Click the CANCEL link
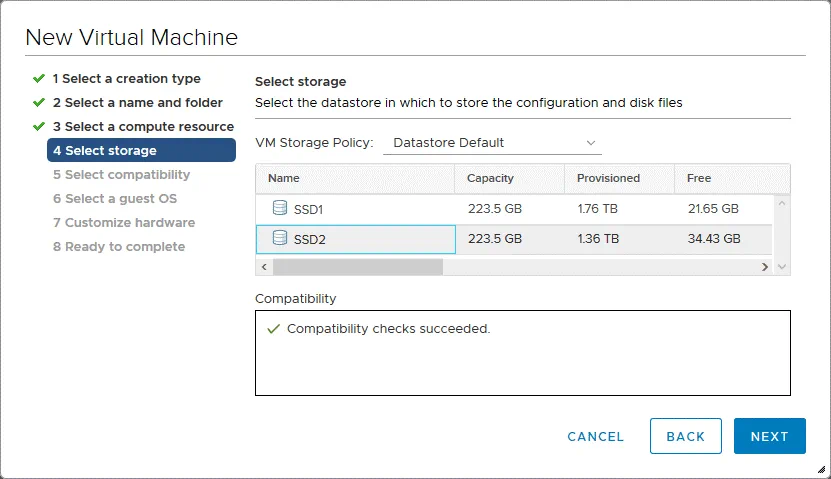Screen dimensions: 831x479 click(x=595, y=436)
